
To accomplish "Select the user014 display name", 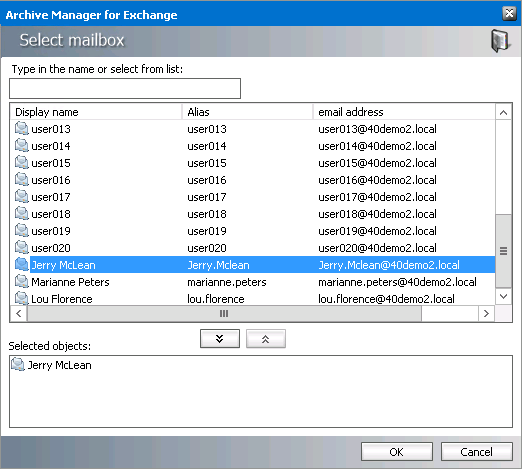I will (51, 146).
